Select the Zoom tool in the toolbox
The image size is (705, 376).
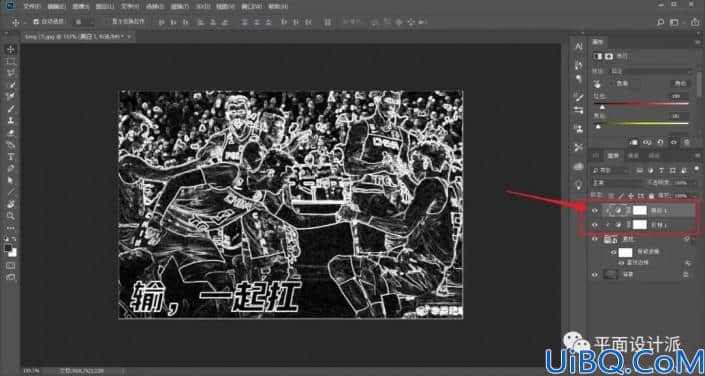click(x=12, y=216)
